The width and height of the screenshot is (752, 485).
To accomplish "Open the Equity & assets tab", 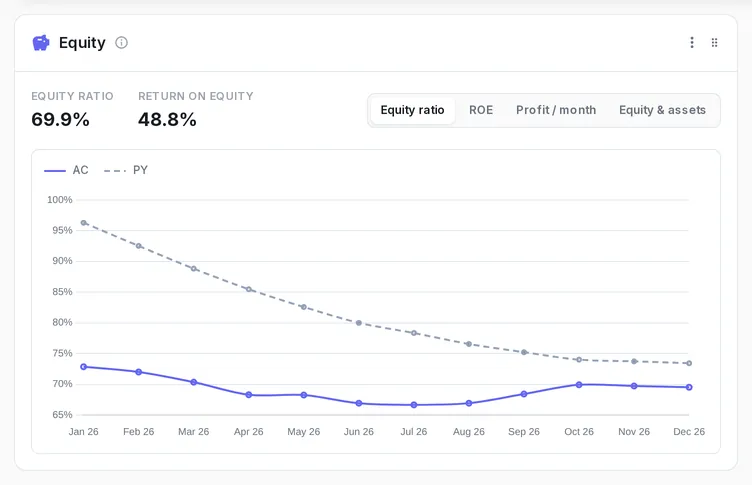I will [662, 110].
